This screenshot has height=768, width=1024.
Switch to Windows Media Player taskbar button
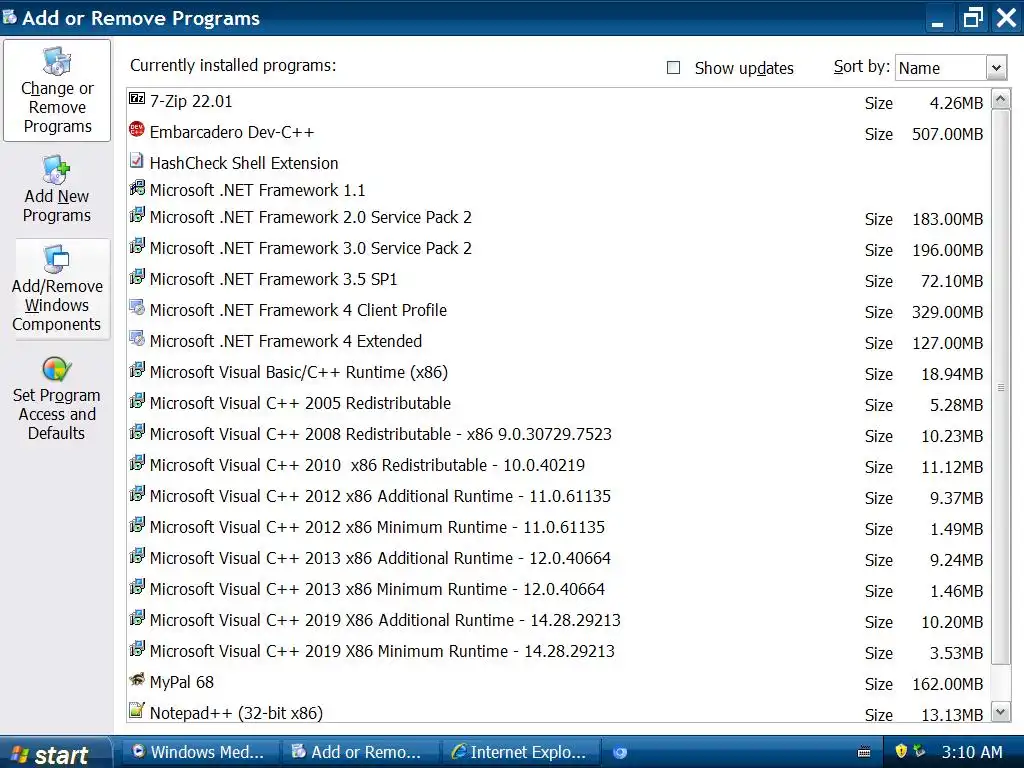pyautogui.click(x=202, y=752)
